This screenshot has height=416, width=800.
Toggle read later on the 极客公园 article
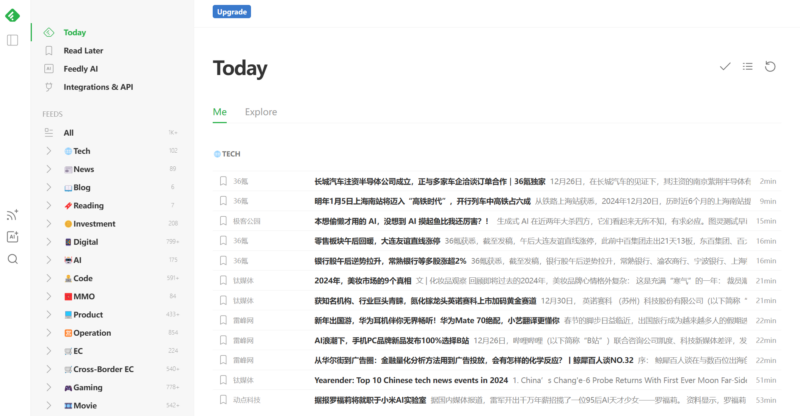point(224,221)
